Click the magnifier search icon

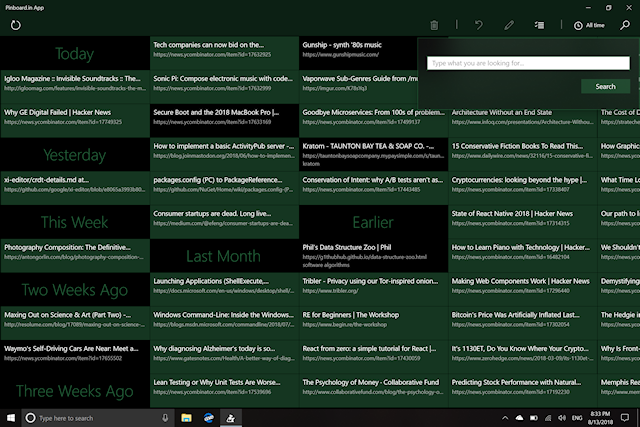click(625, 25)
